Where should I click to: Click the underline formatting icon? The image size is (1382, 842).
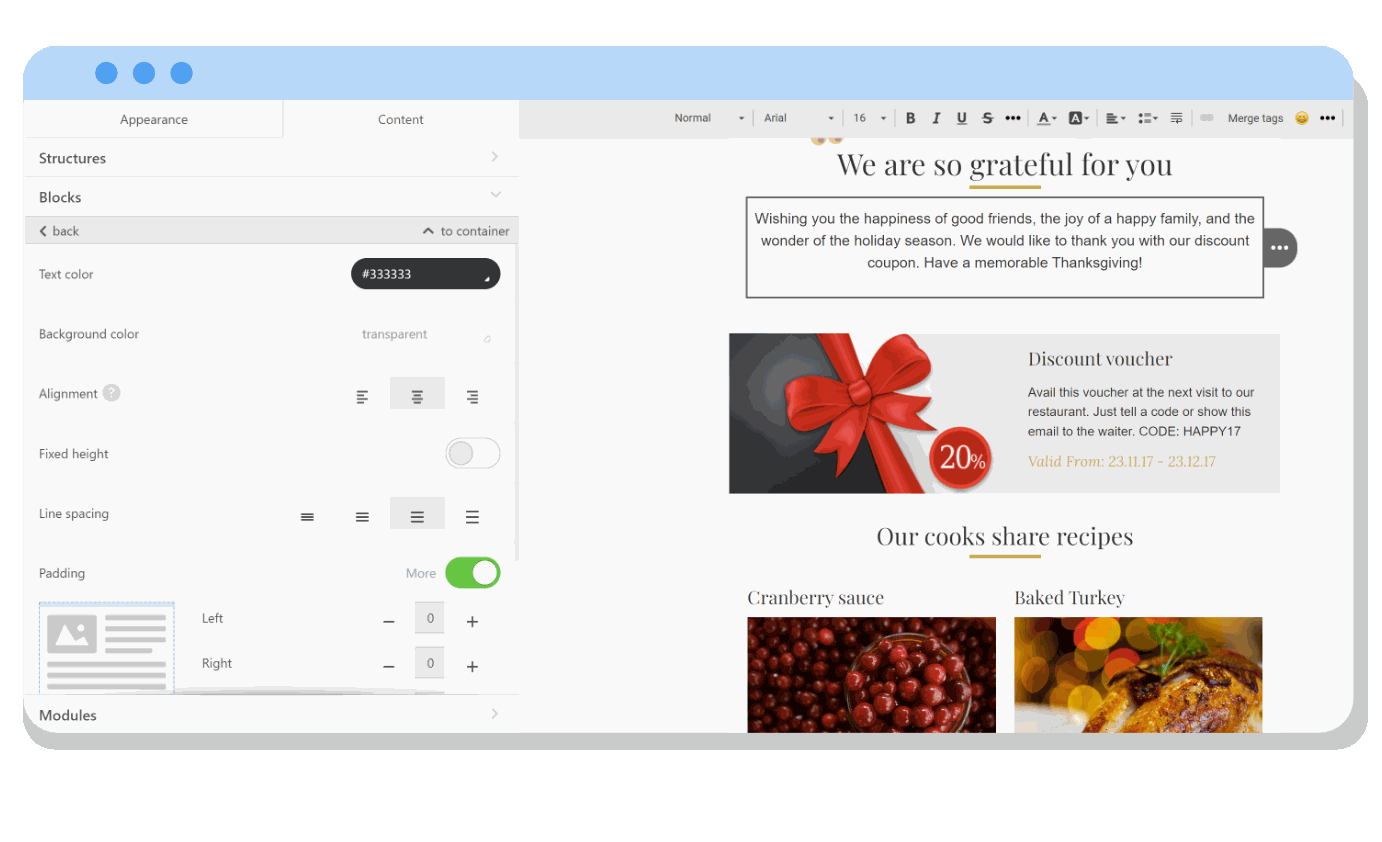[961, 118]
